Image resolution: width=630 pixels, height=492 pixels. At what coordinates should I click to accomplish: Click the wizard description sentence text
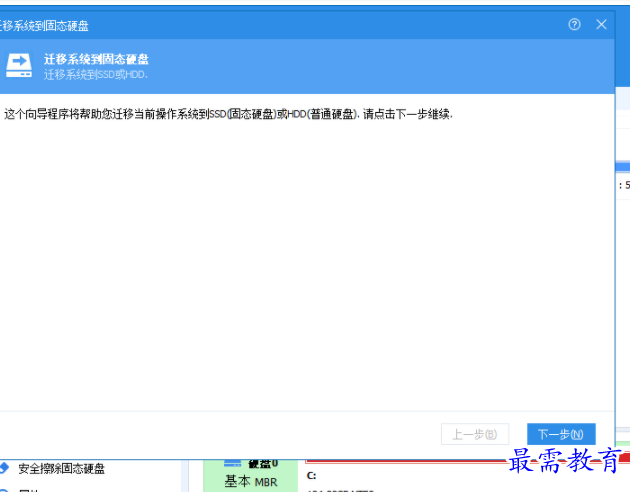[228, 114]
